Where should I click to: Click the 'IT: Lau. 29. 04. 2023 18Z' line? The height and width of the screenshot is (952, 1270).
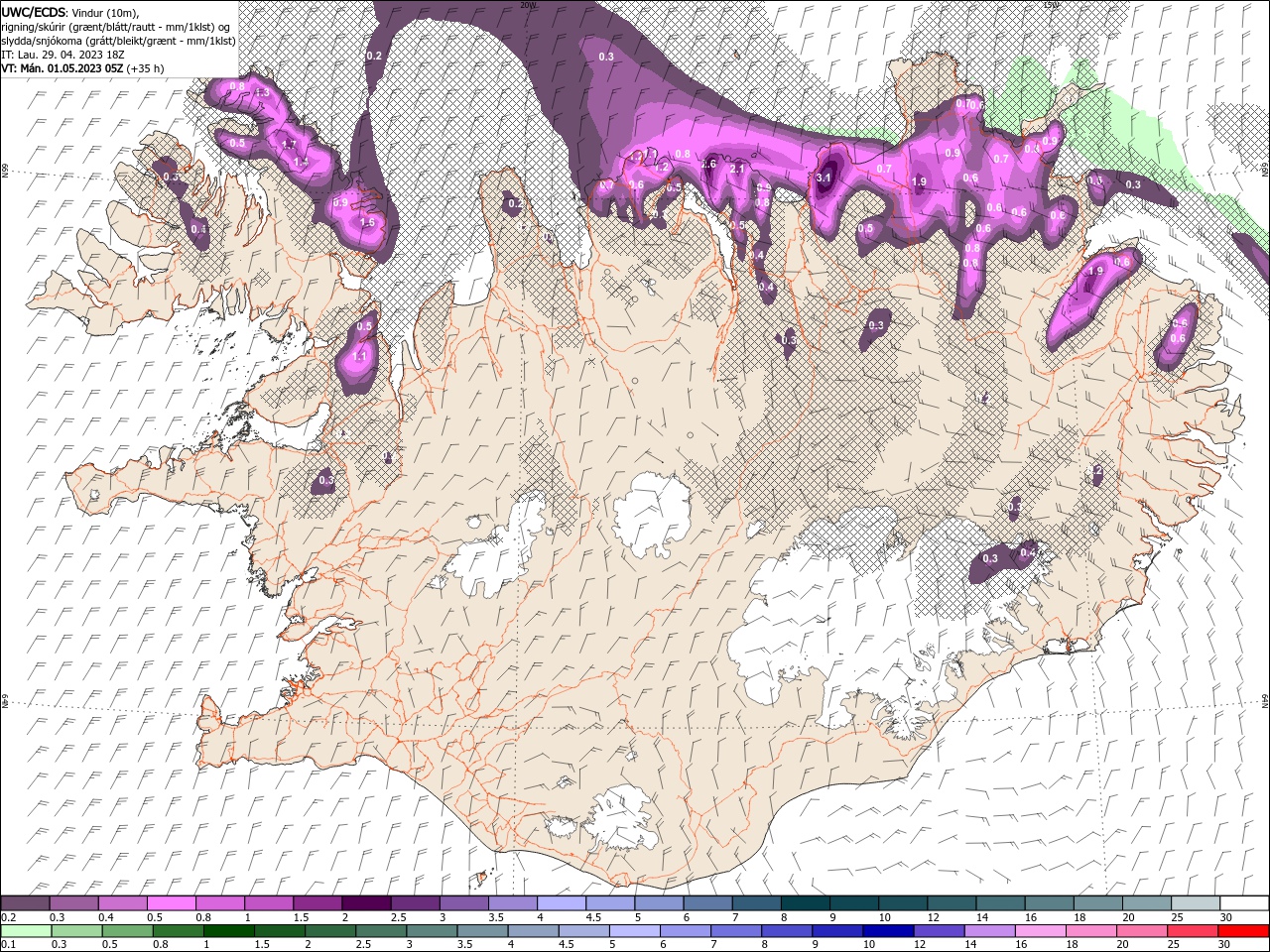pyautogui.click(x=62, y=55)
